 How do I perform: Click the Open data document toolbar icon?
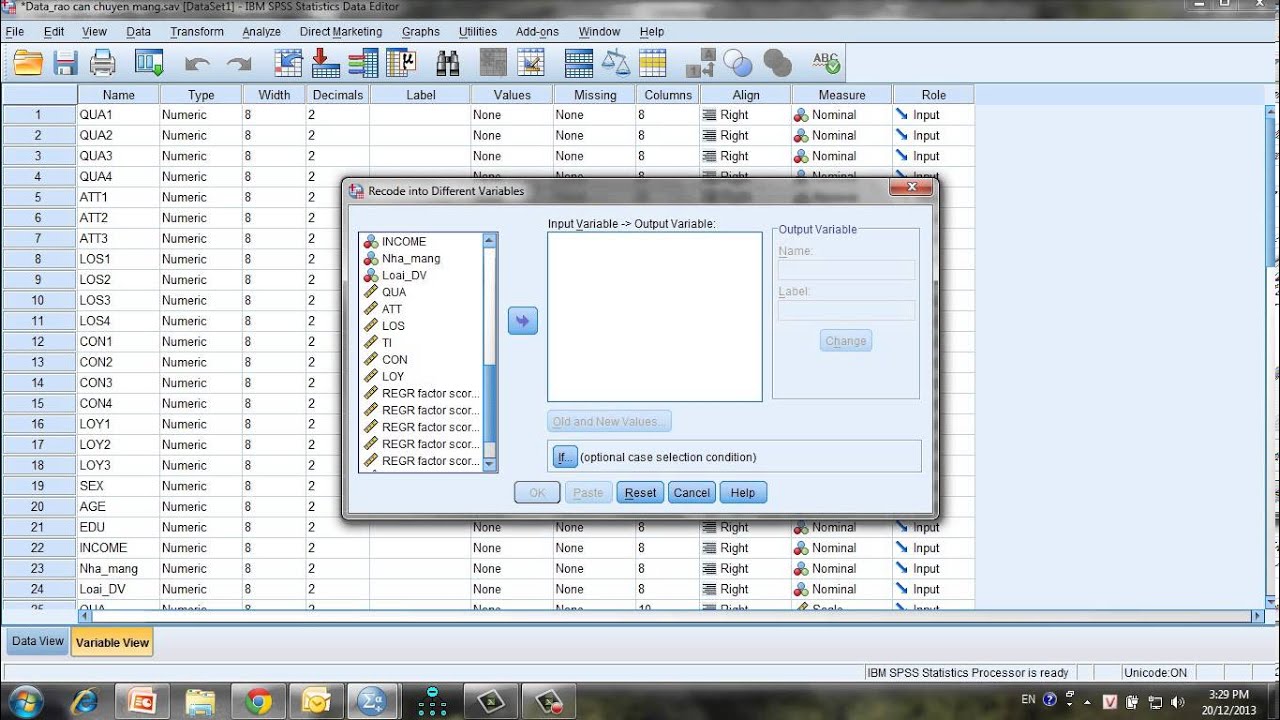coord(28,63)
